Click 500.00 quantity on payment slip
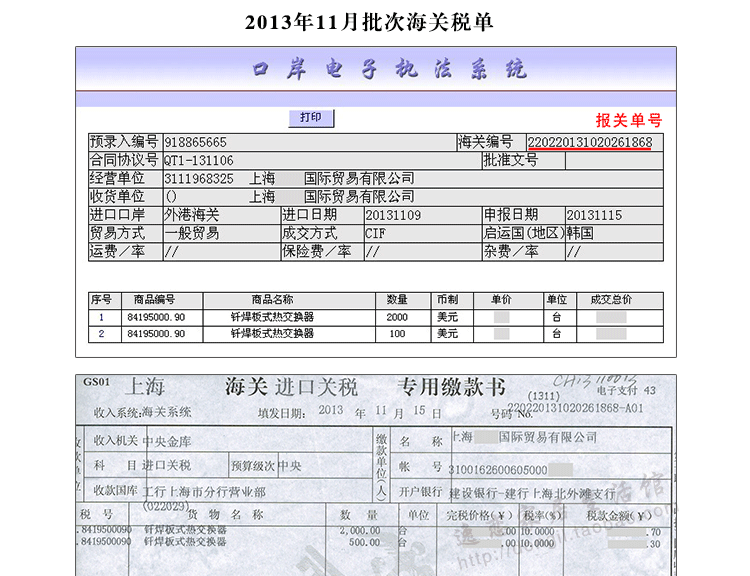The width and height of the screenshot is (750, 576). [x=364, y=542]
